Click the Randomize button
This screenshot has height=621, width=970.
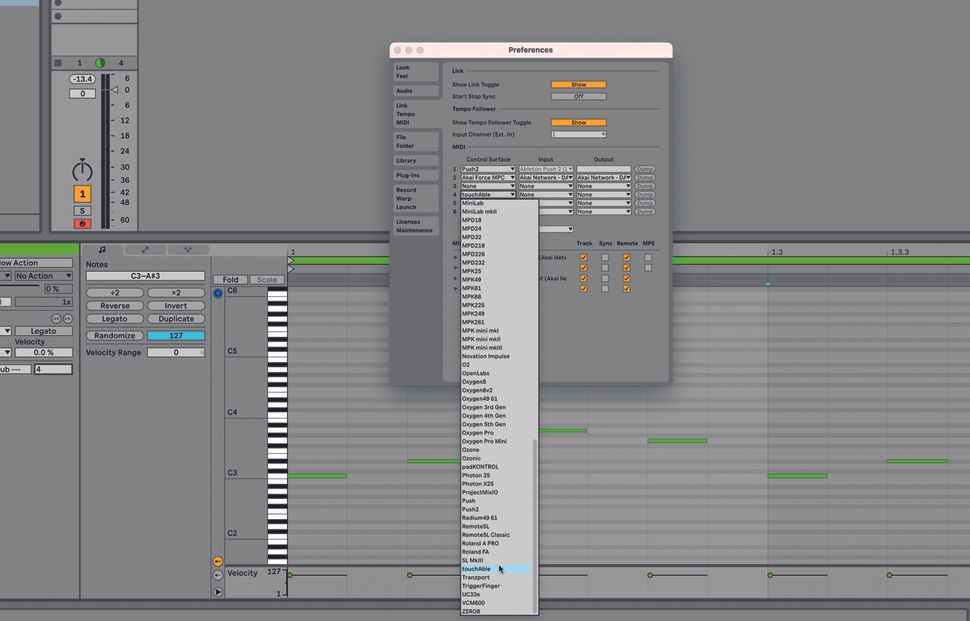(114, 335)
